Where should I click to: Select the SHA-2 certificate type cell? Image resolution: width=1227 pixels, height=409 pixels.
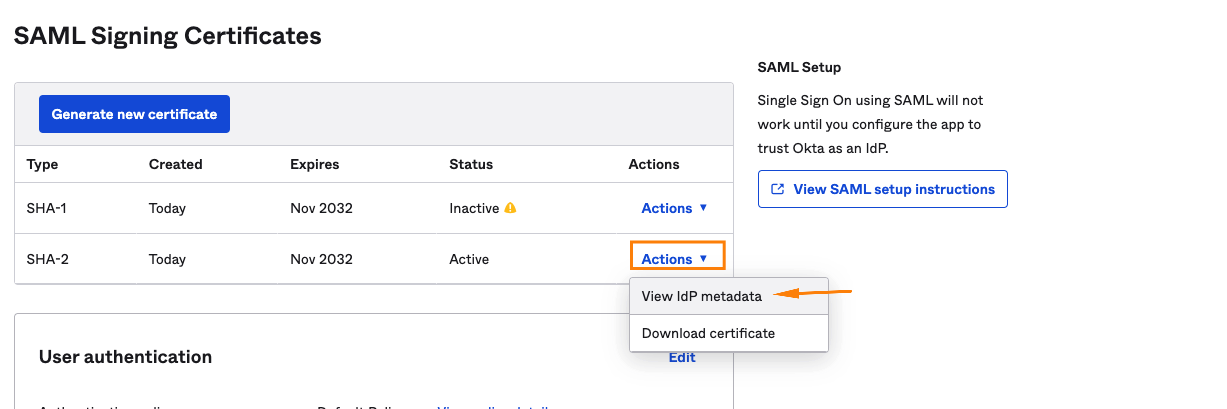(x=47, y=259)
